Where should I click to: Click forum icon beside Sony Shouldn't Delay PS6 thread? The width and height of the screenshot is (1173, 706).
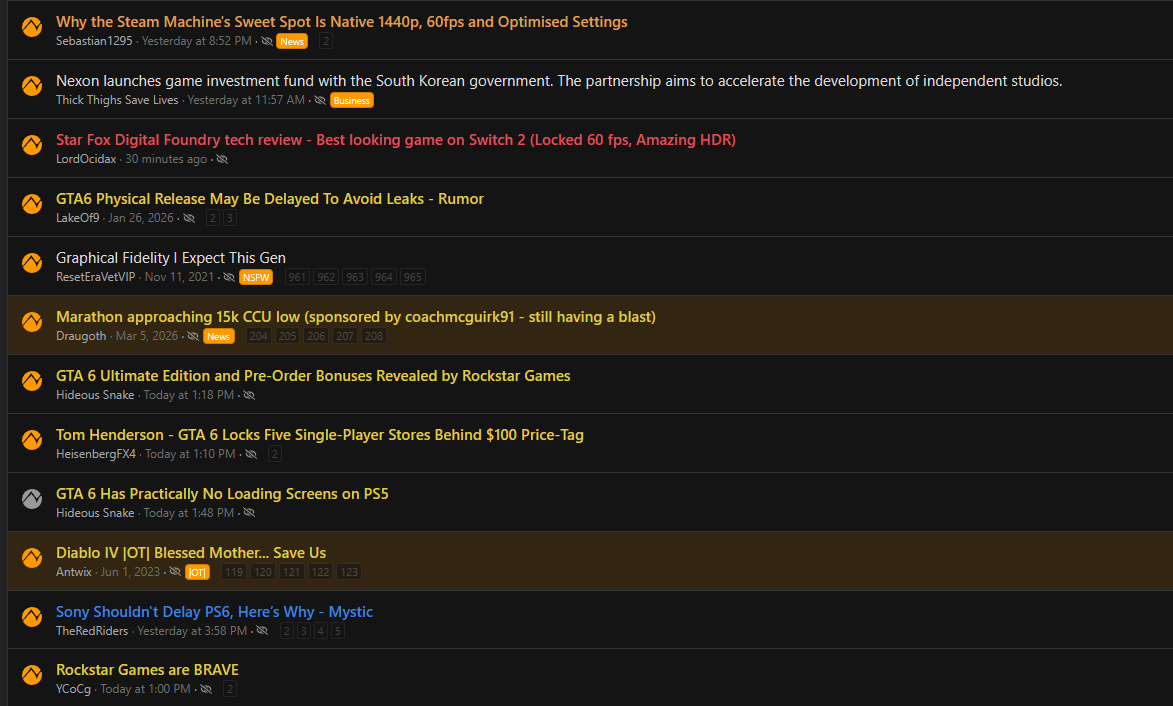tap(31, 617)
